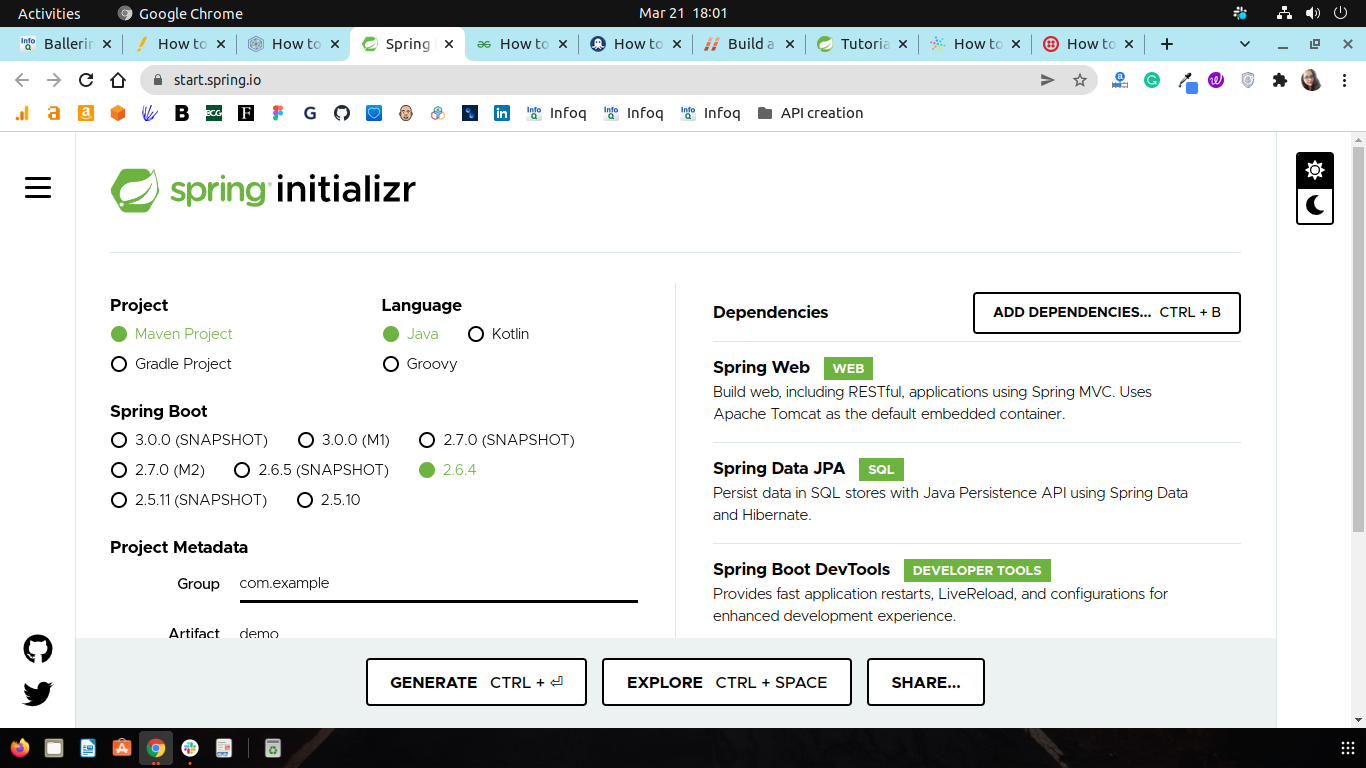The image size is (1366, 768).
Task: Click the Spring Data JPA dependency entry
Action: coord(977,492)
